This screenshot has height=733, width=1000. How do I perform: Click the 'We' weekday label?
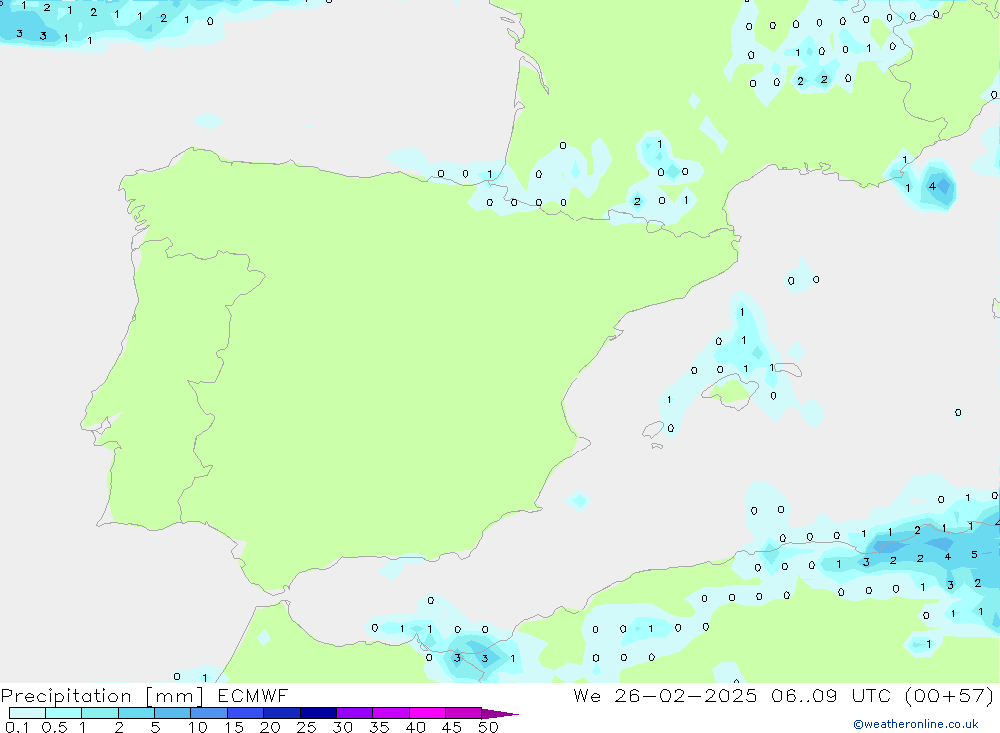pos(587,695)
